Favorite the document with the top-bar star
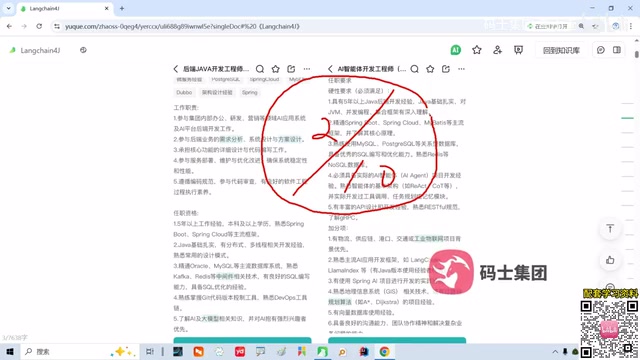The height and width of the screenshot is (360, 640). 476,50
